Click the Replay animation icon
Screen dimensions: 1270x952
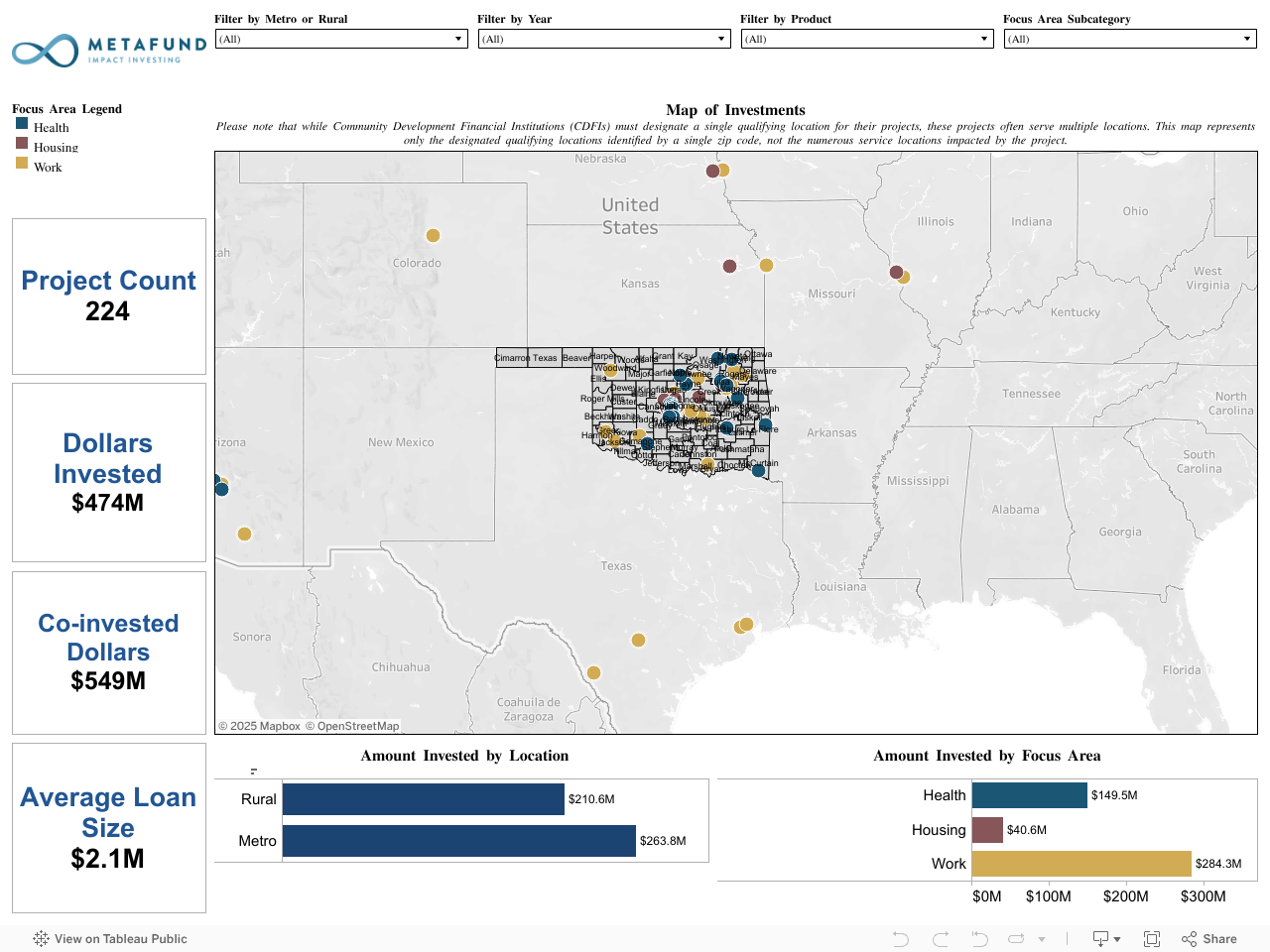click(x=1016, y=939)
